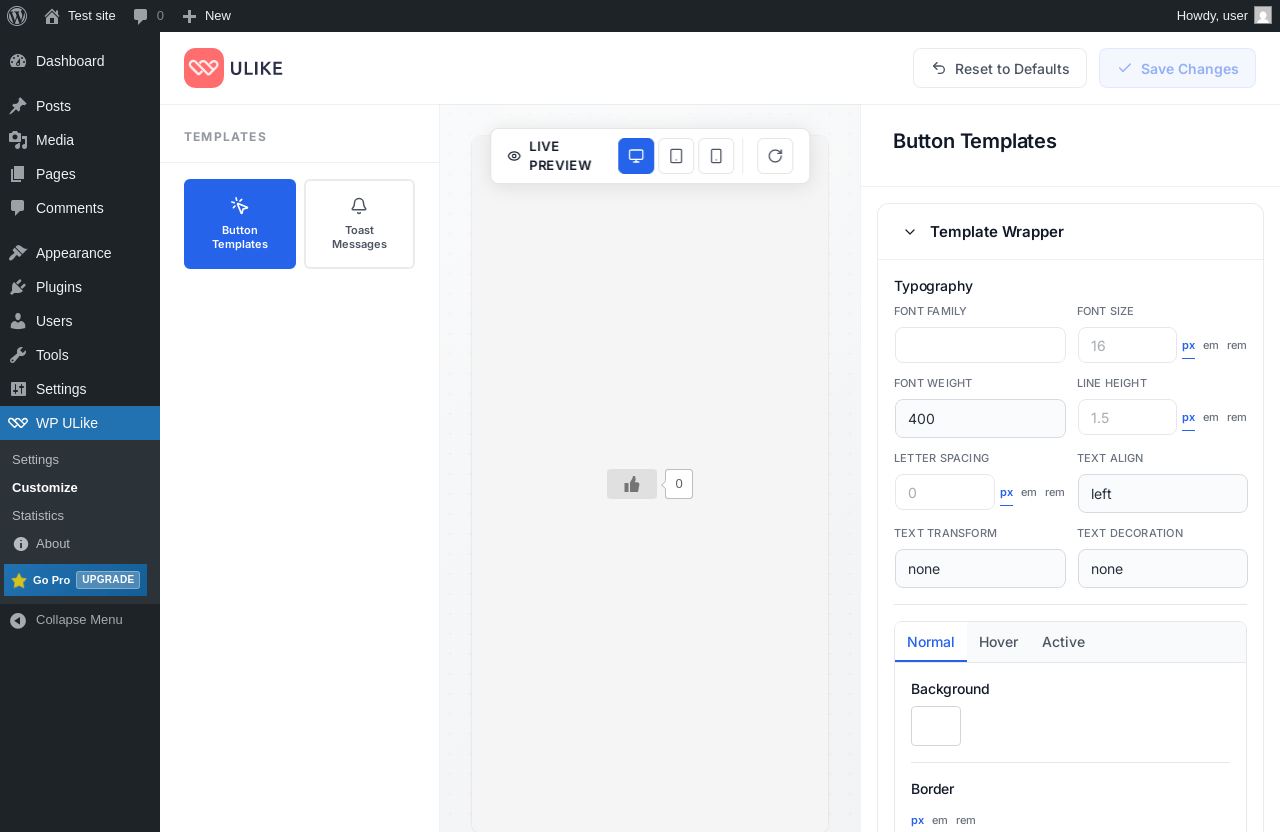Set line height unit to px

1188,418
